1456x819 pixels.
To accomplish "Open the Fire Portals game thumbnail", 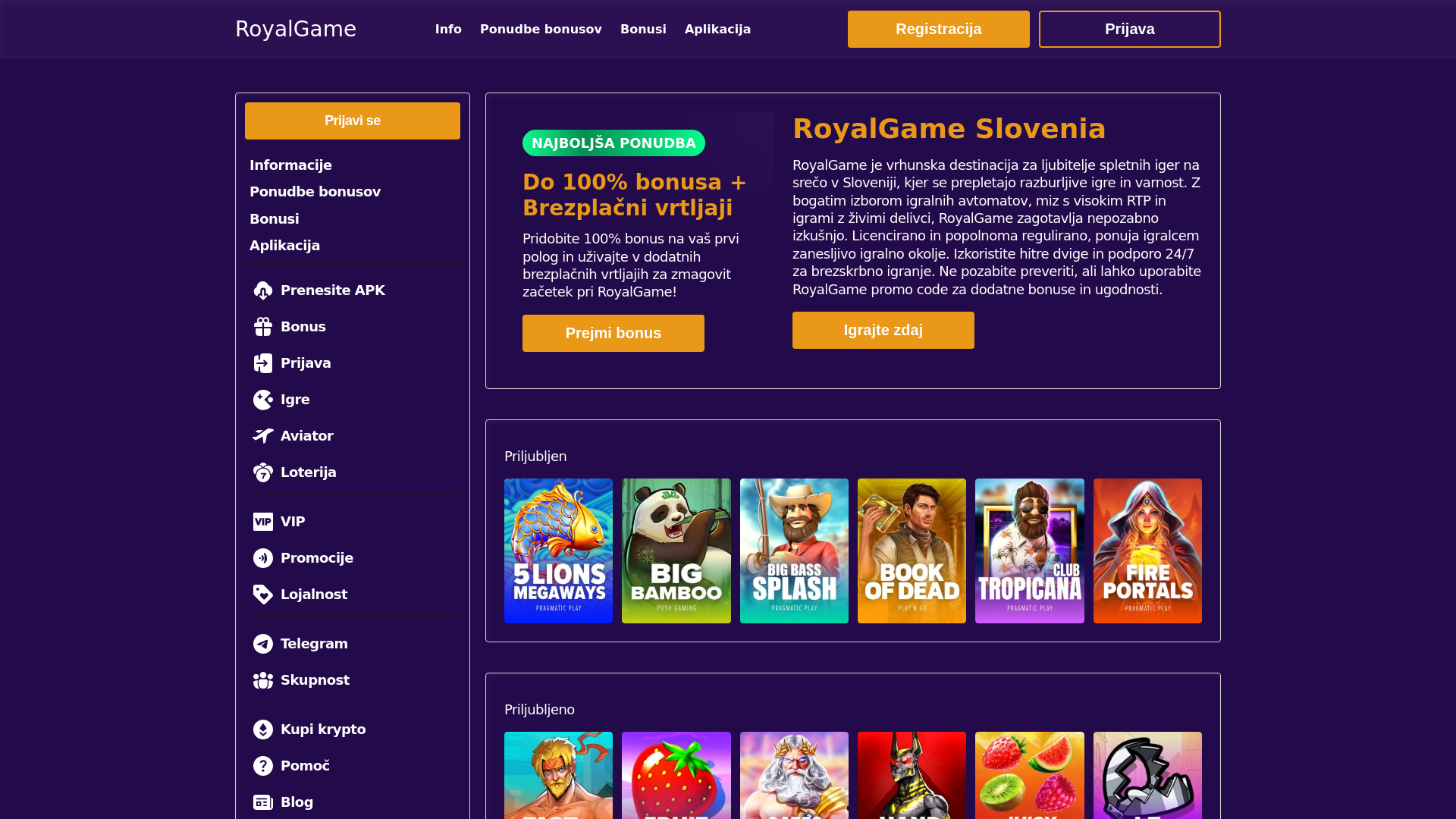I will (1147, 551).
